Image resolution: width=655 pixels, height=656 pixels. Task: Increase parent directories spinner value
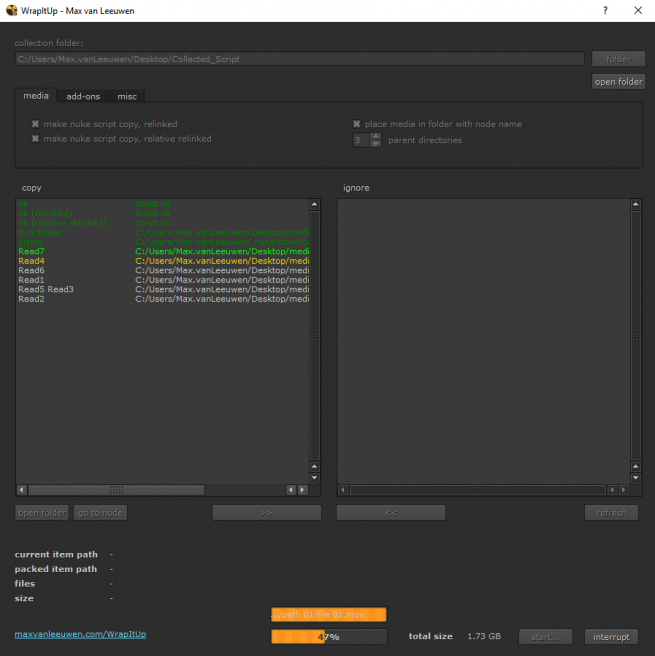[376, 136]
